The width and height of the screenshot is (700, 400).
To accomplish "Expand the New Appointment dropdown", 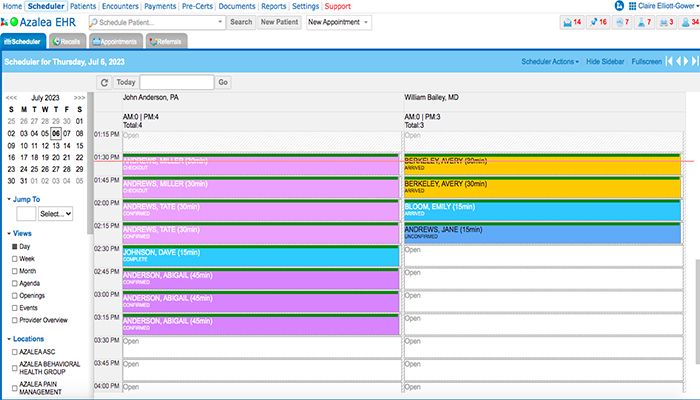I will tap(338, 22).
